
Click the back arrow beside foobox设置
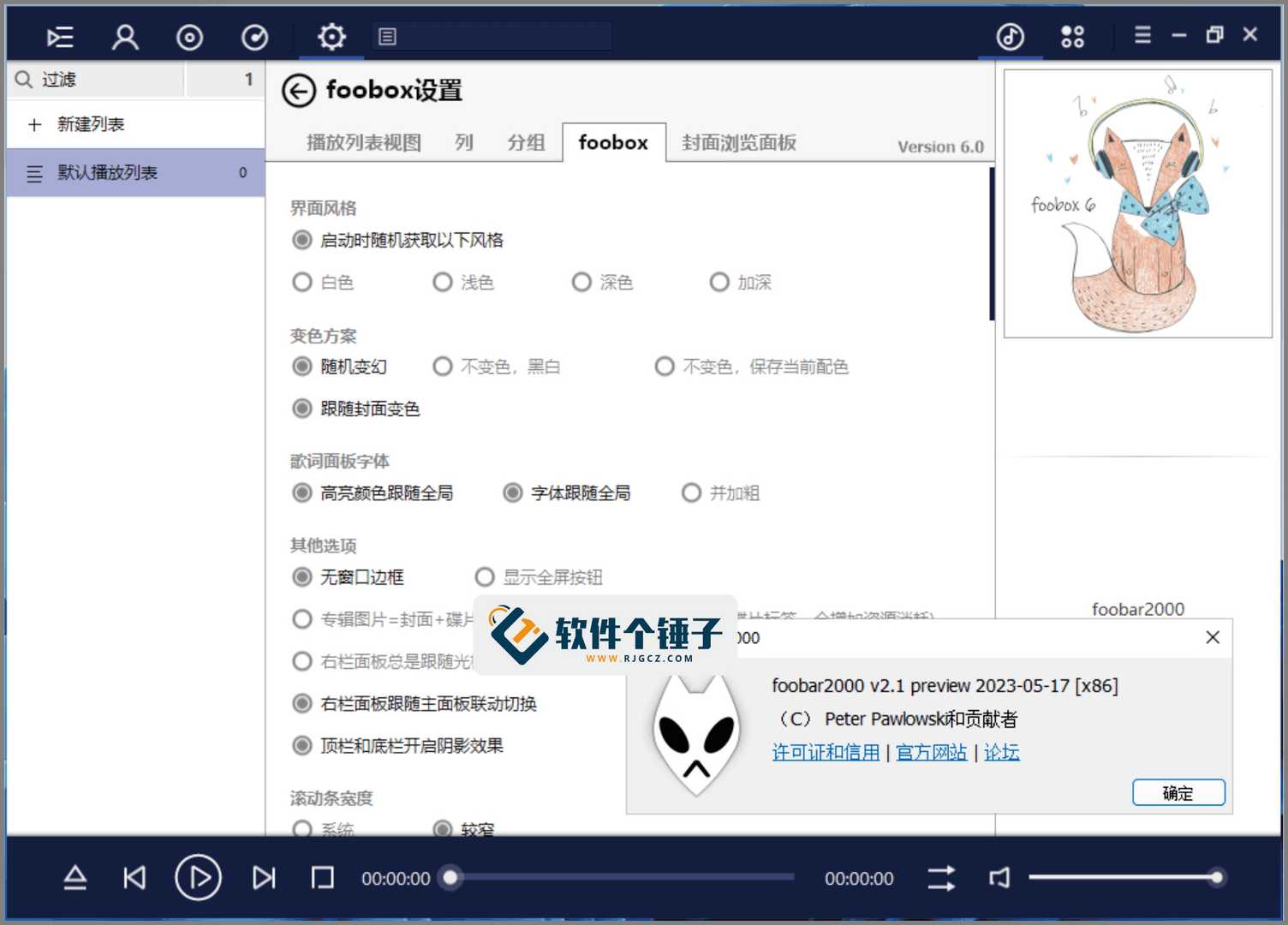299,91
